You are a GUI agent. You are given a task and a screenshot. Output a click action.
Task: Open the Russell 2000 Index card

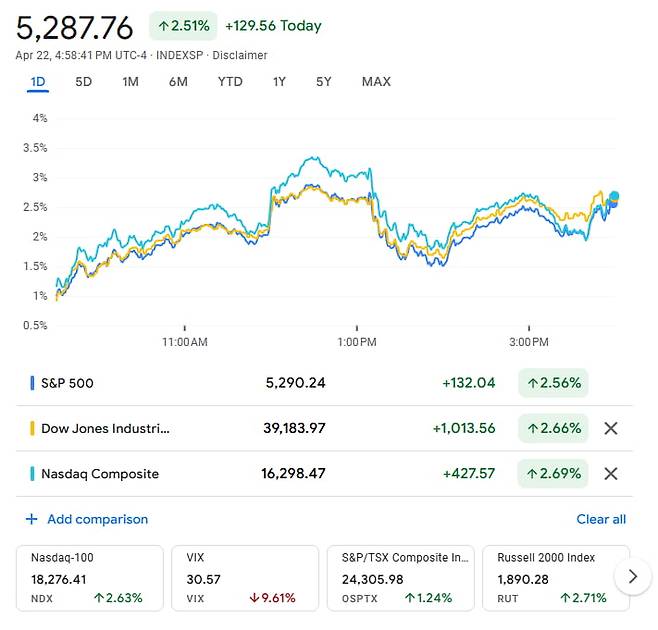pyautogui.click(x=555, y=578)
